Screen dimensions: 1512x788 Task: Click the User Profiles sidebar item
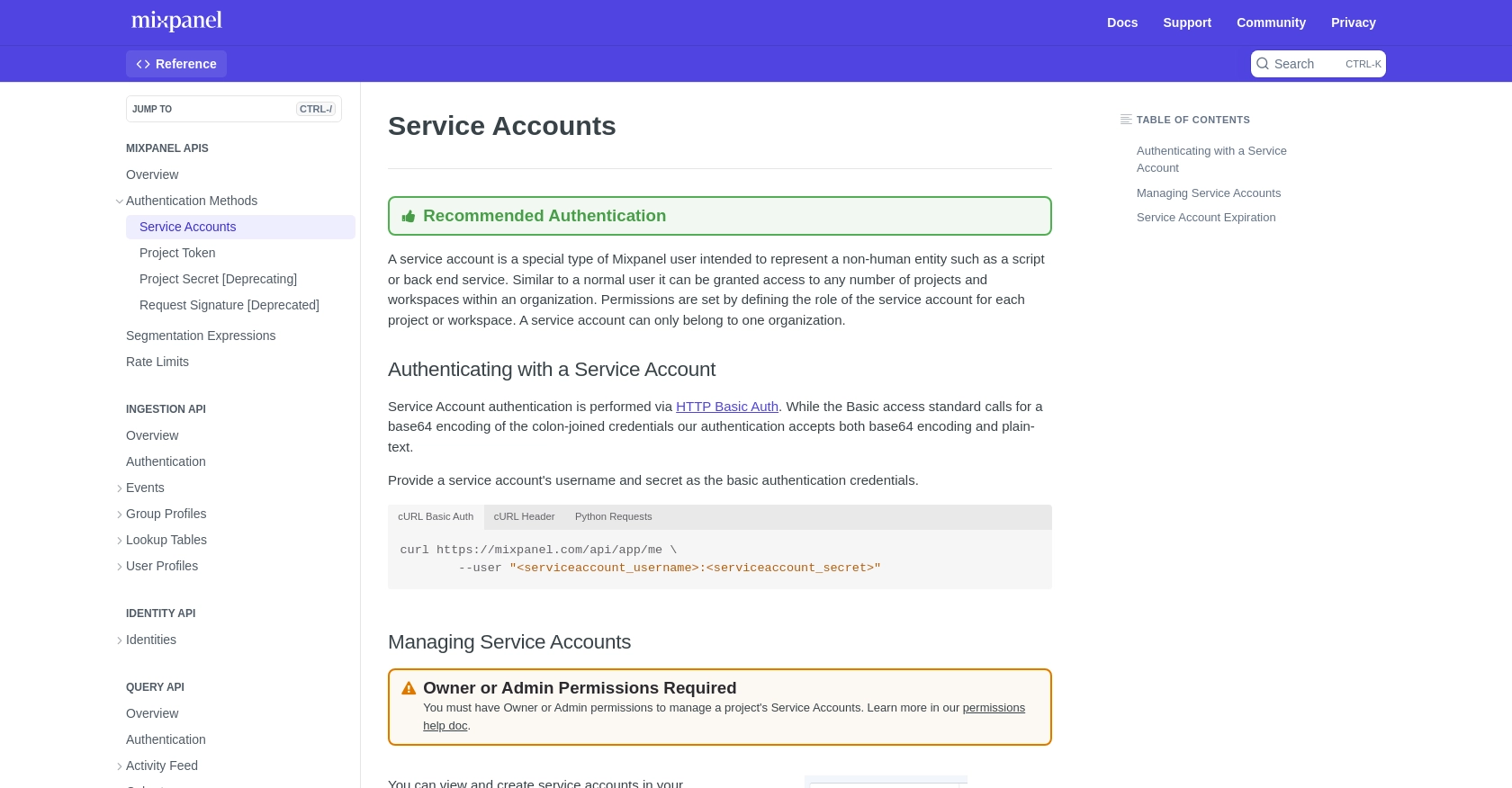[x=162, y=566]
